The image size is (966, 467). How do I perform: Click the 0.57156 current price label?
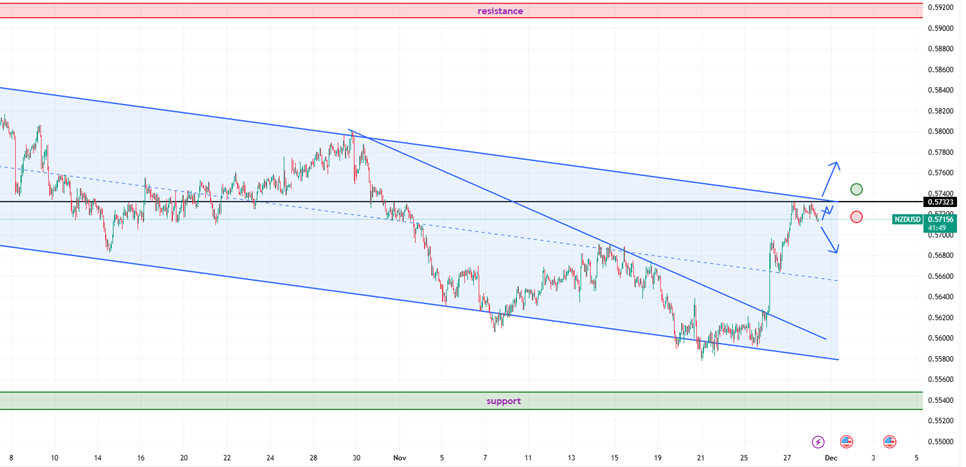point(941,218)
